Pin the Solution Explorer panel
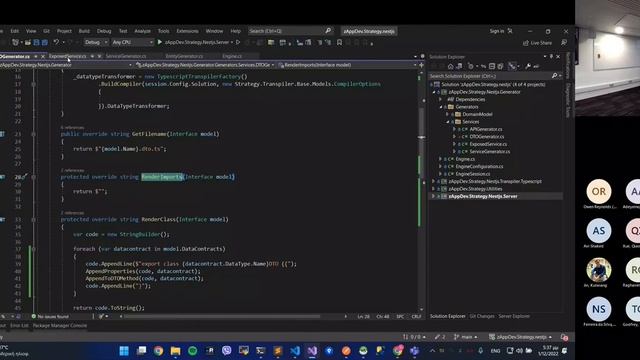 click(x=551, y=56)
